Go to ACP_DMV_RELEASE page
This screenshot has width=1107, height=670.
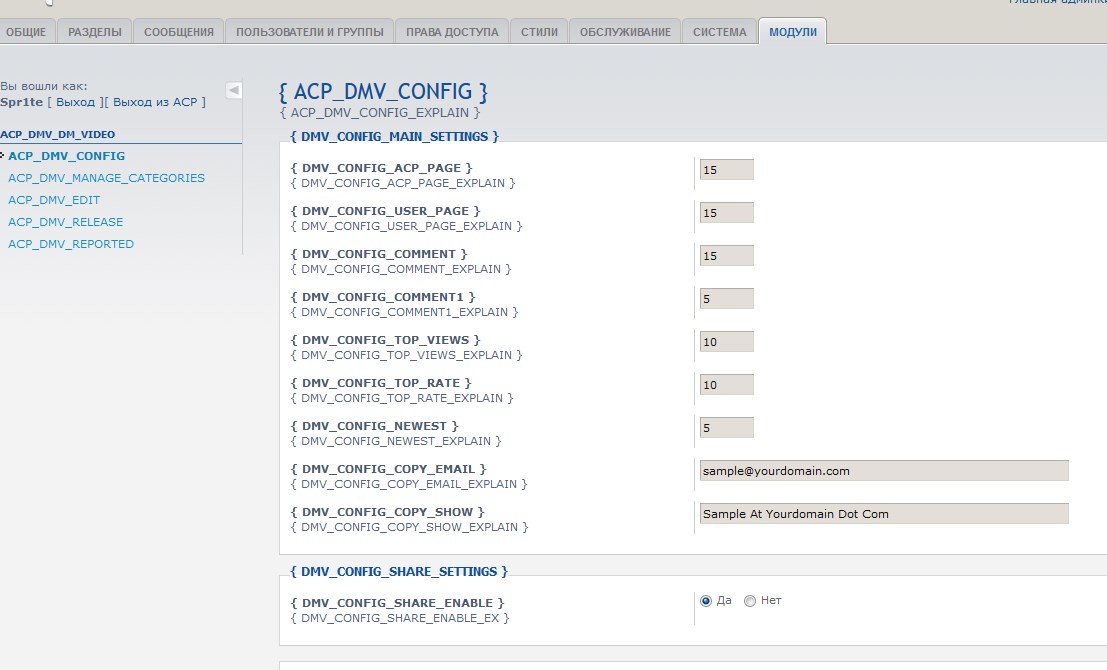tap(65, 222)
